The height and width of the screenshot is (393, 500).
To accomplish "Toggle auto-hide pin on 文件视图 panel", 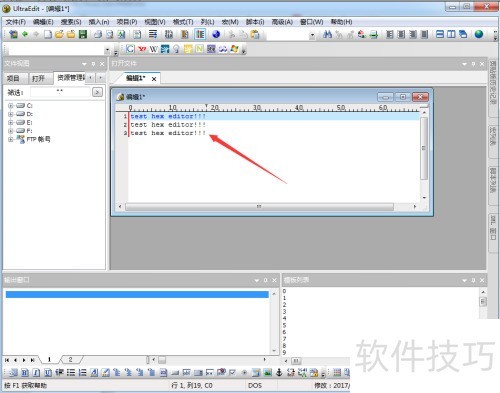I will pyautogui.click(x=93, y=64).
